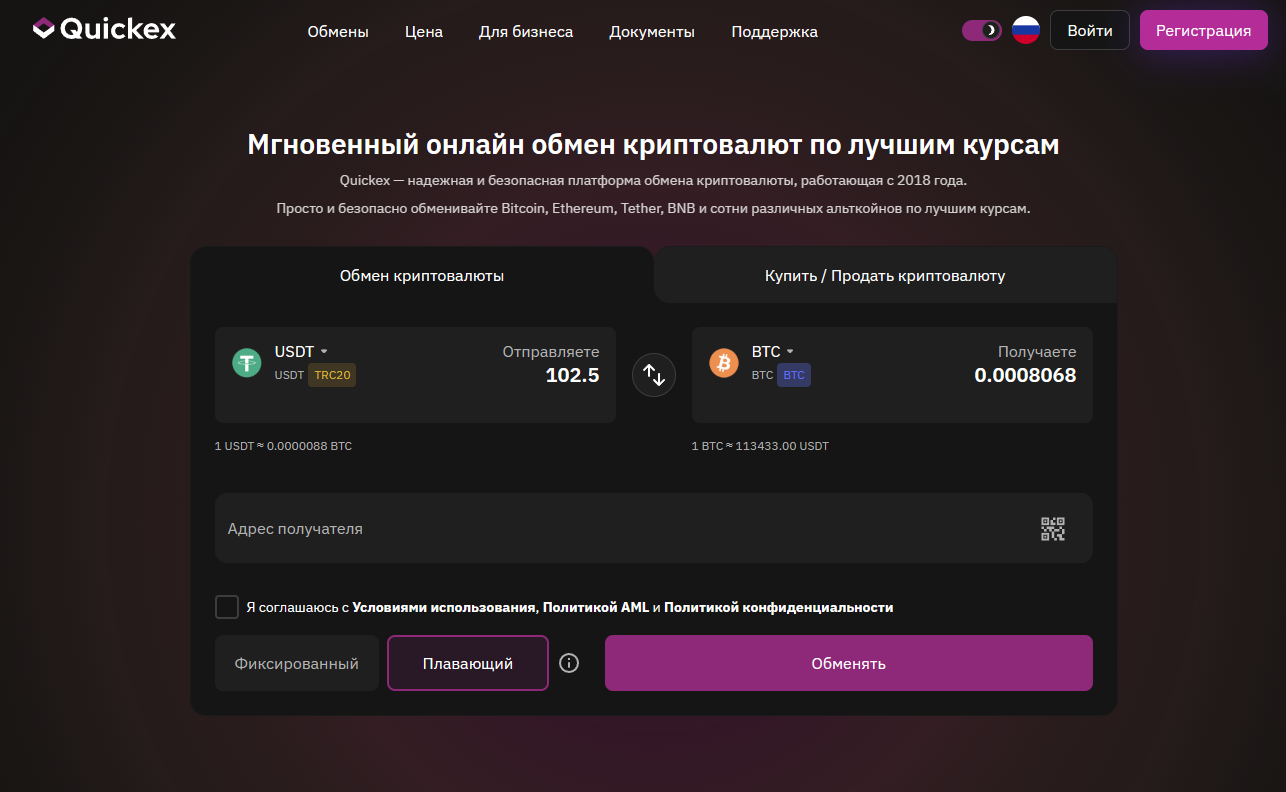1286x792 pixels.
Task: Click the Адрес получателя address field
Action: tap(654, 528)
